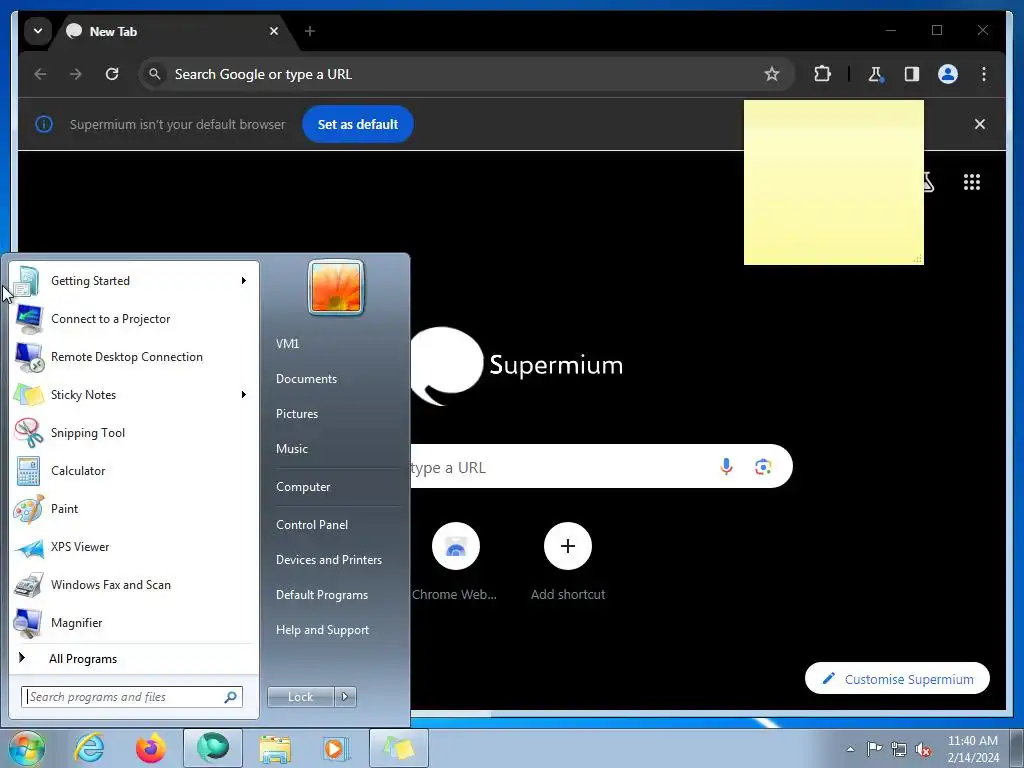Open the VM1 user folder
1024x768 pixels.
point(287,344)
